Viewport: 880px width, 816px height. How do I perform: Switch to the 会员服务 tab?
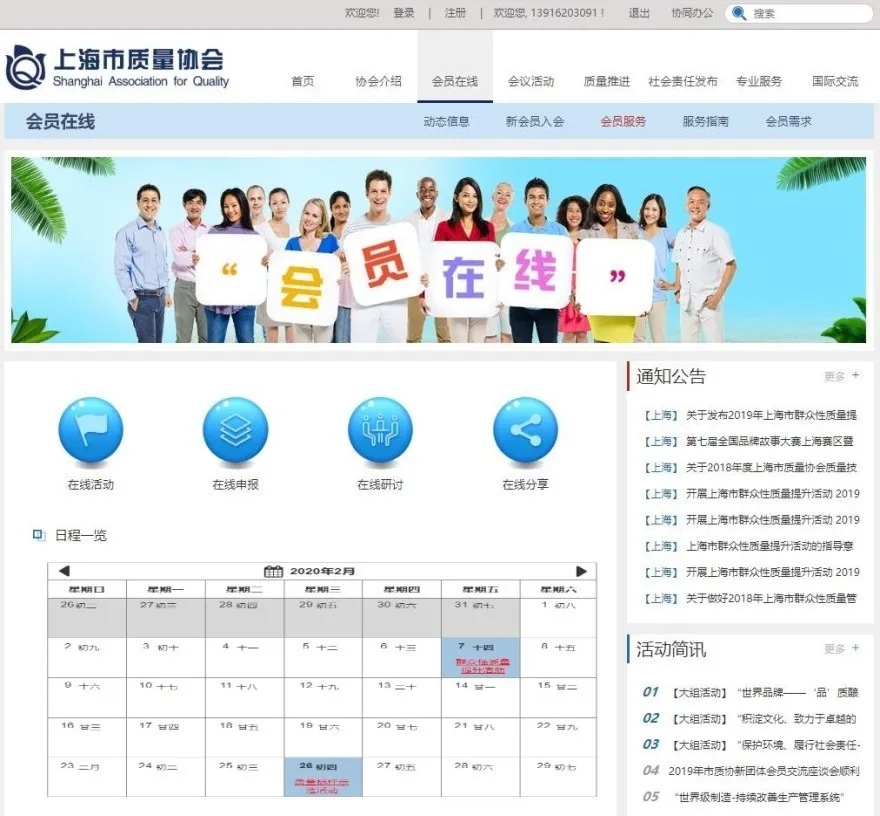pyautogui.click(x=622, y=121)
